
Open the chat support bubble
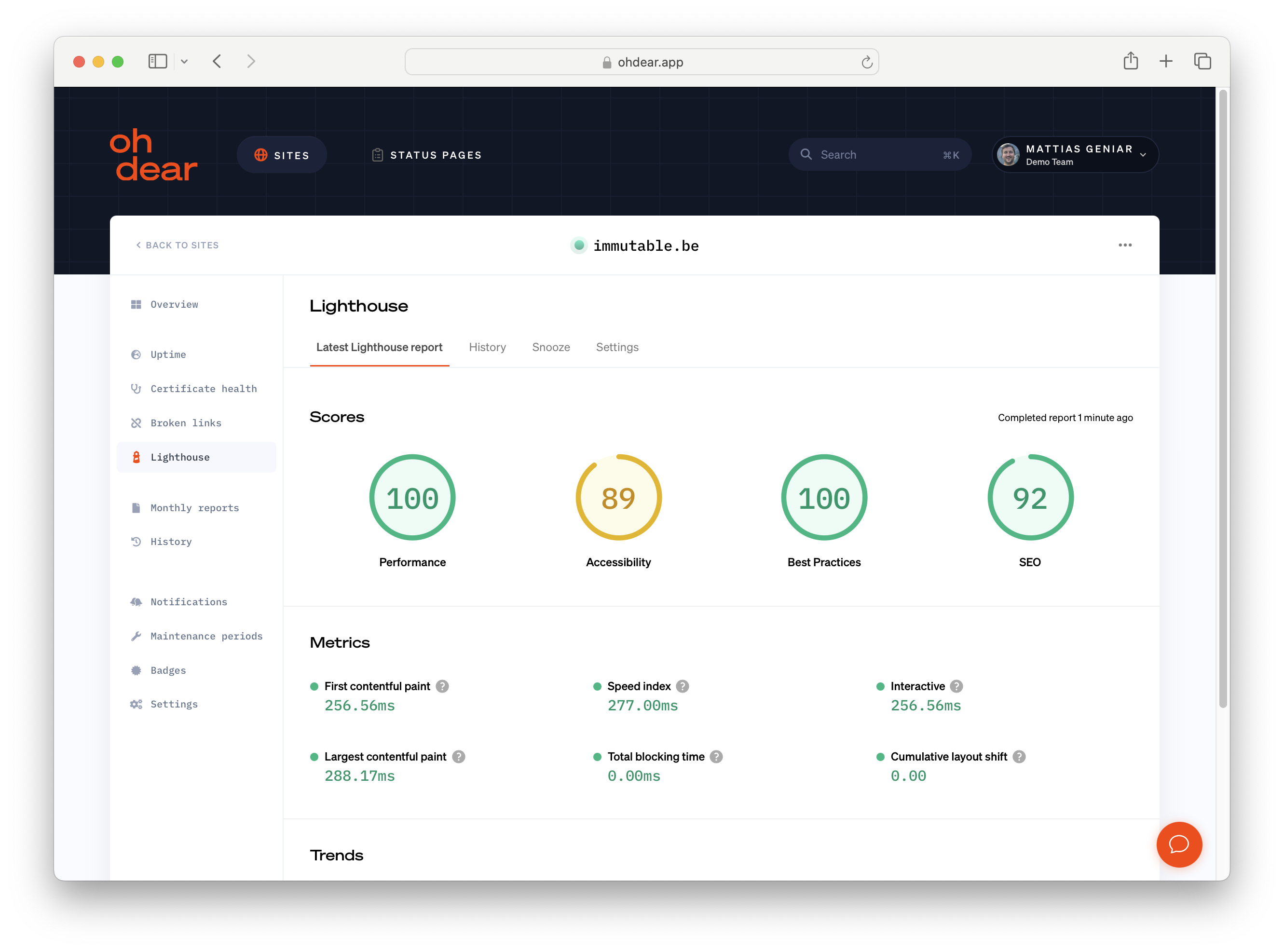point(1179,844)
